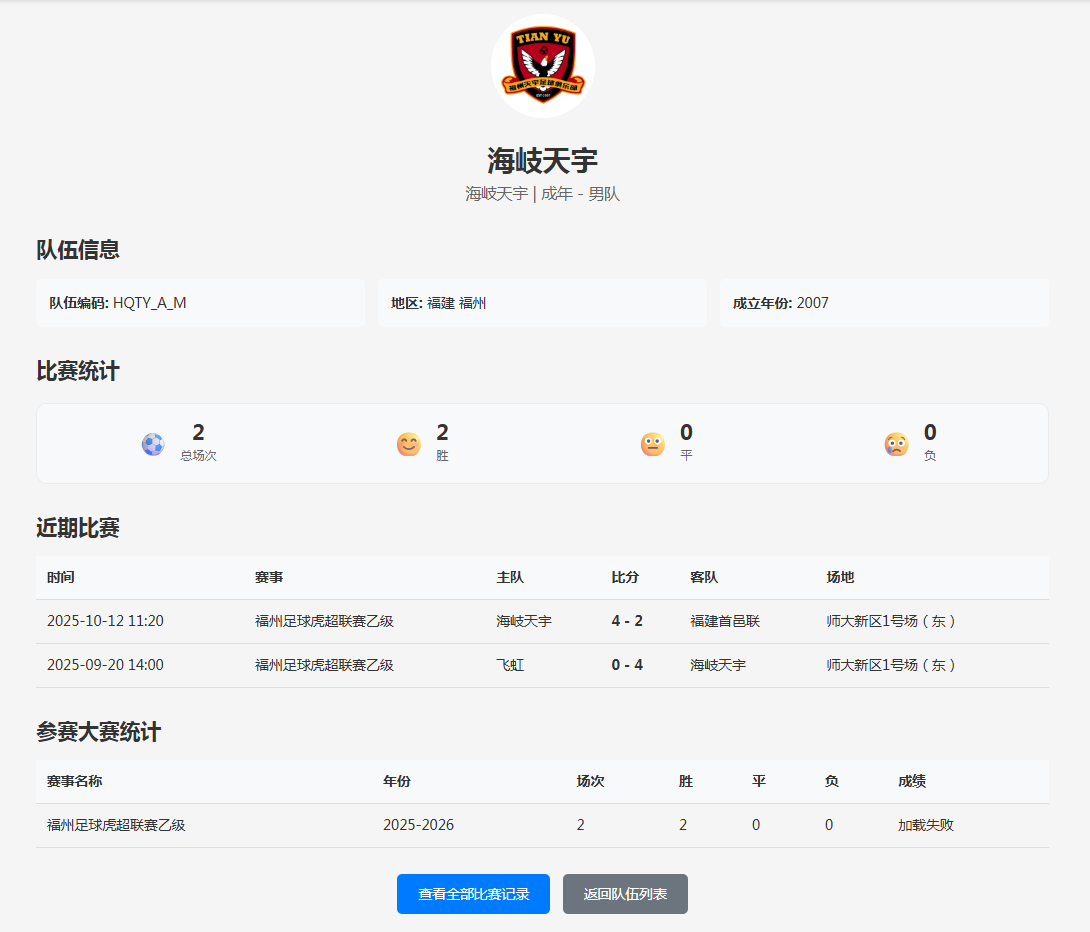Click 返回队伍列表 gray button
The image size is (1090, 932).
click(625, 894)
